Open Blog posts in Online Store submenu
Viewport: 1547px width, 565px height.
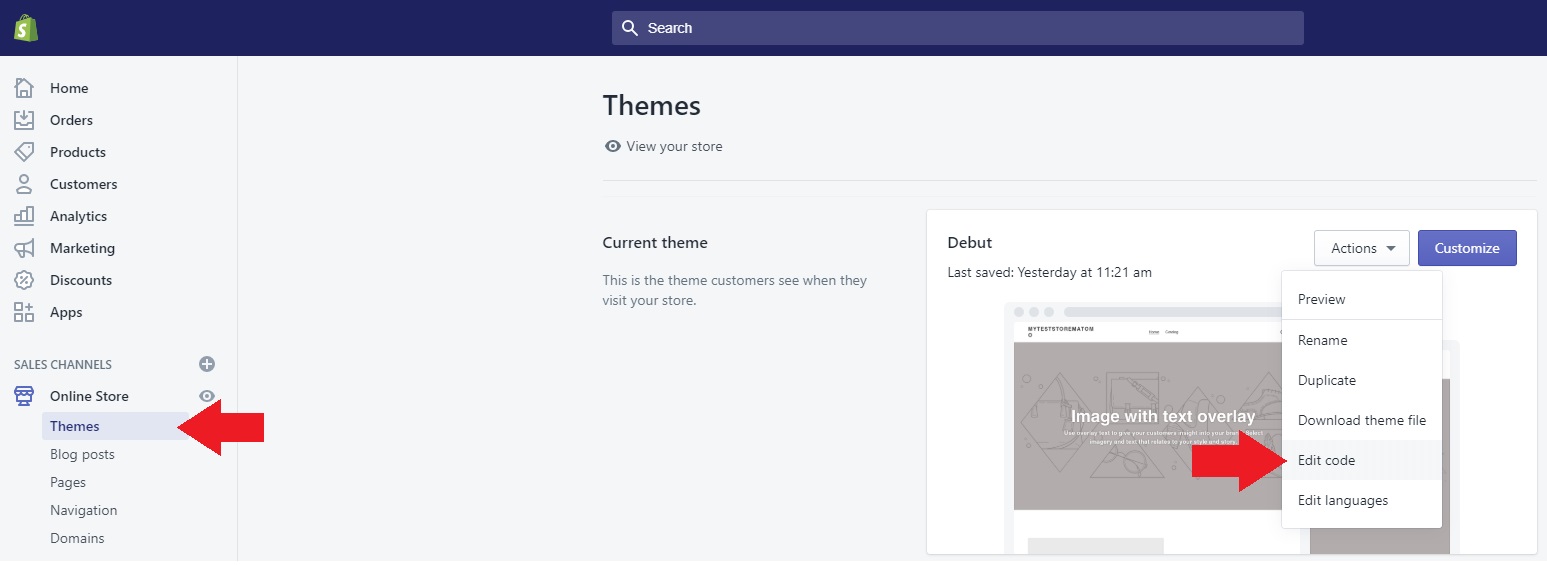pyautogui.click(x=82, y=454)
